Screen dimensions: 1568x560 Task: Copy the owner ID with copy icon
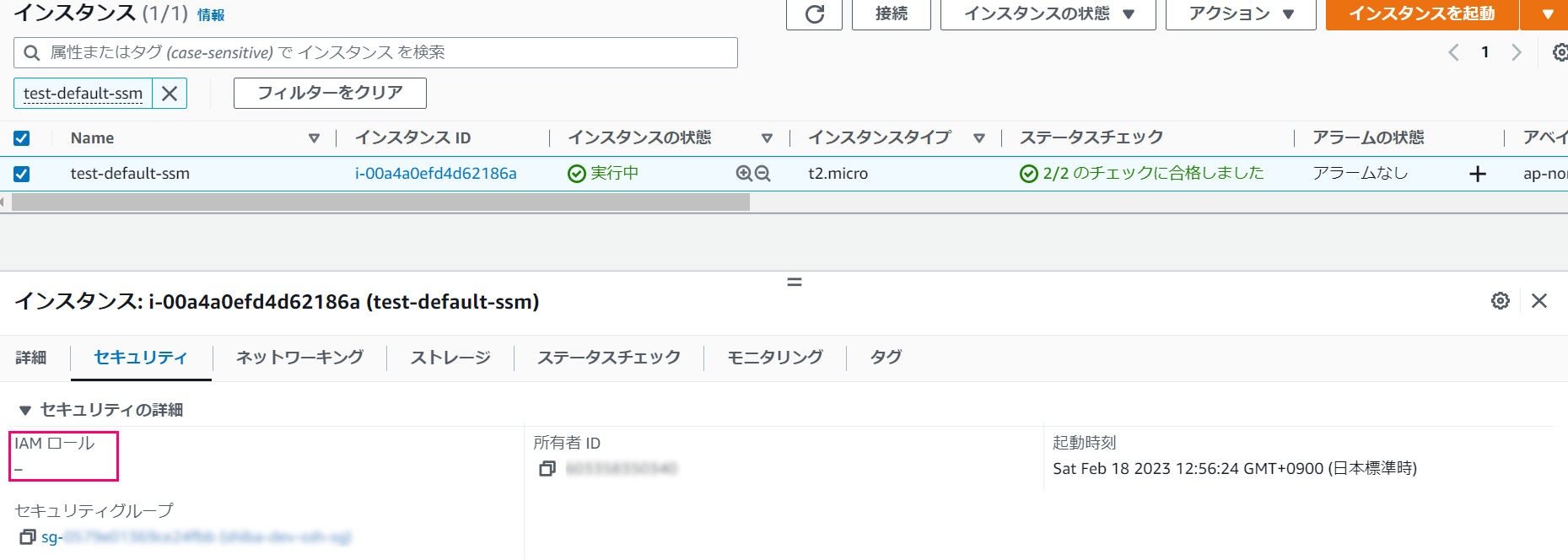pyautogui.click(x=547, y=468)
